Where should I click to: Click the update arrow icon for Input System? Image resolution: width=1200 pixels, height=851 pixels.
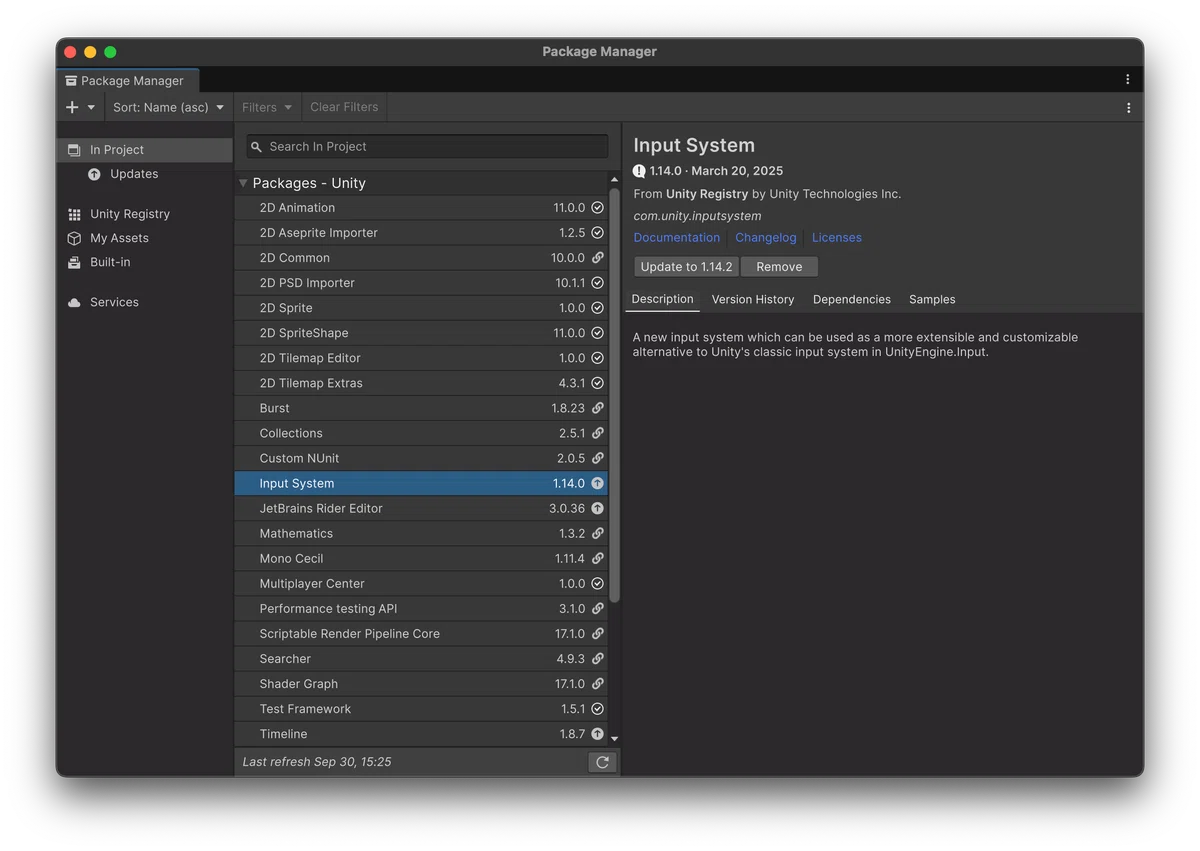pos(597,483)
